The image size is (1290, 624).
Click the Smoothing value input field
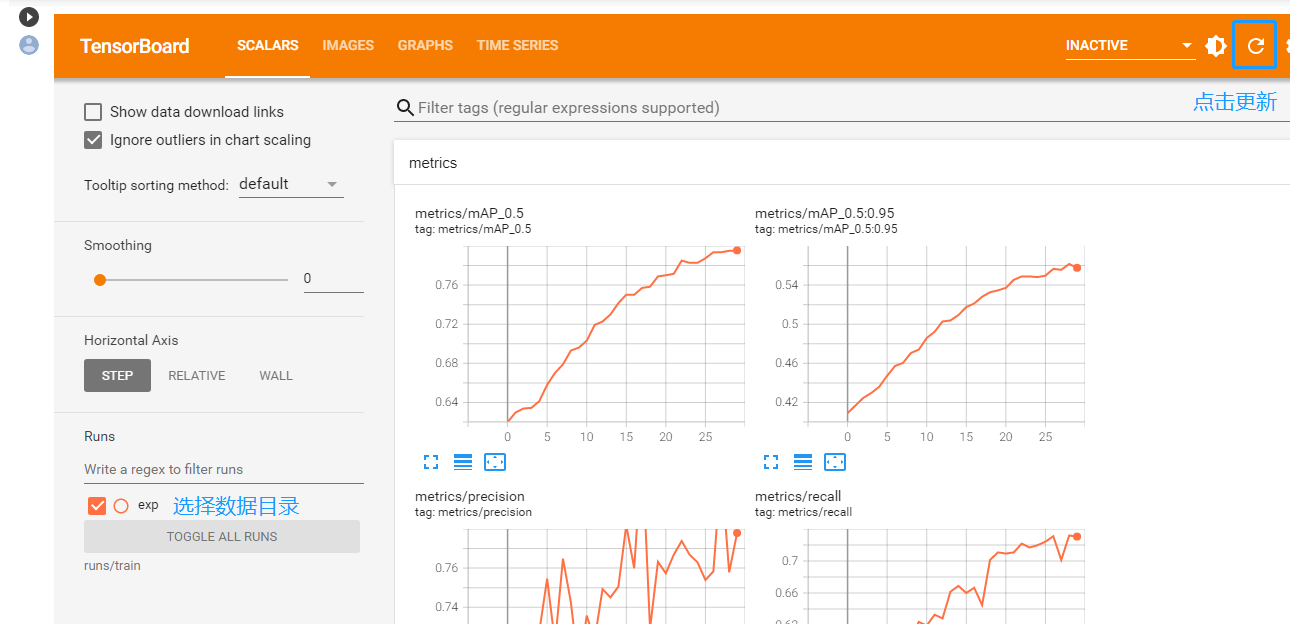(x=334, y=279)
